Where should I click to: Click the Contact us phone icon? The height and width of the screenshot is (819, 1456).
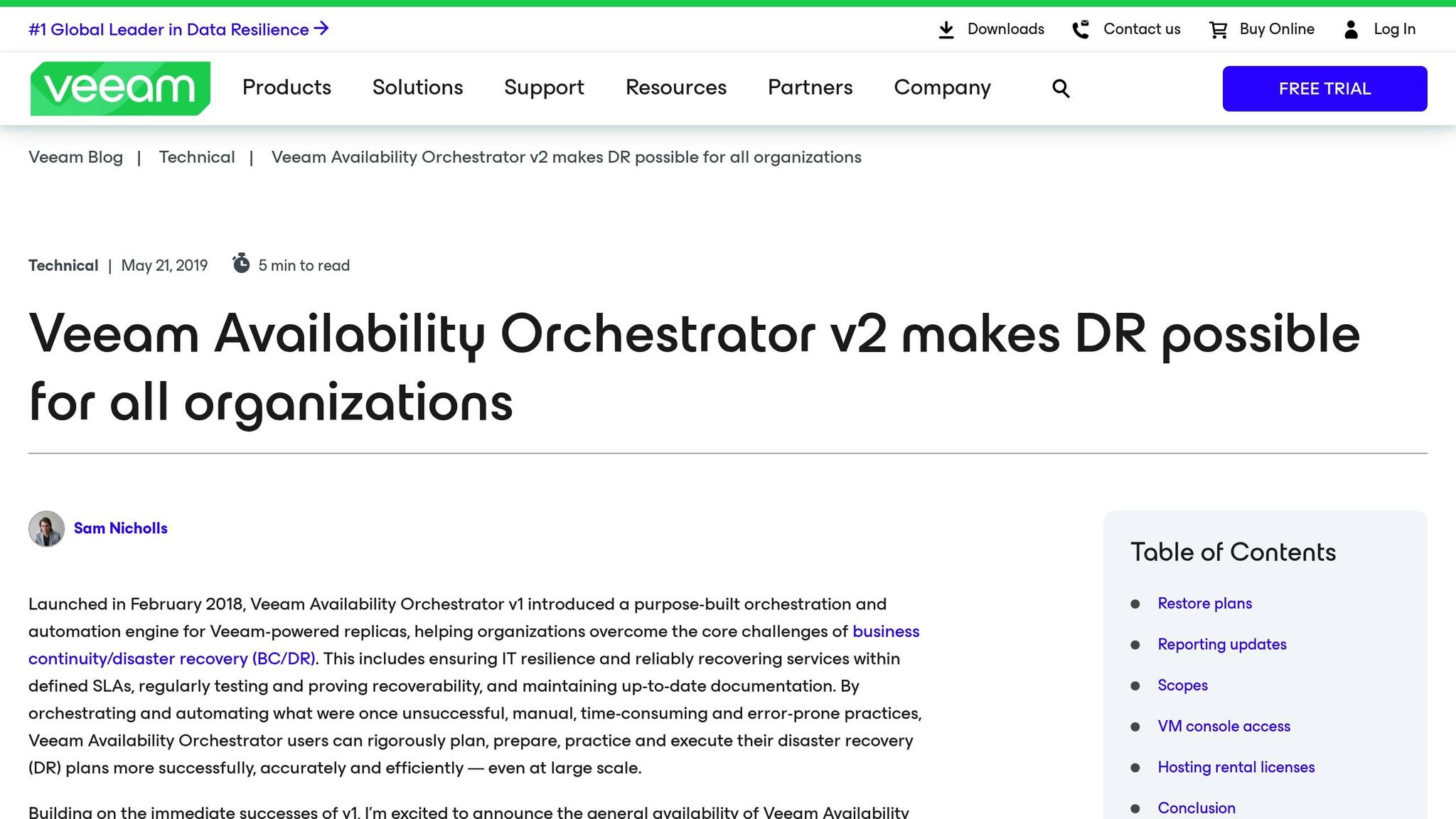click(1081, 29)
